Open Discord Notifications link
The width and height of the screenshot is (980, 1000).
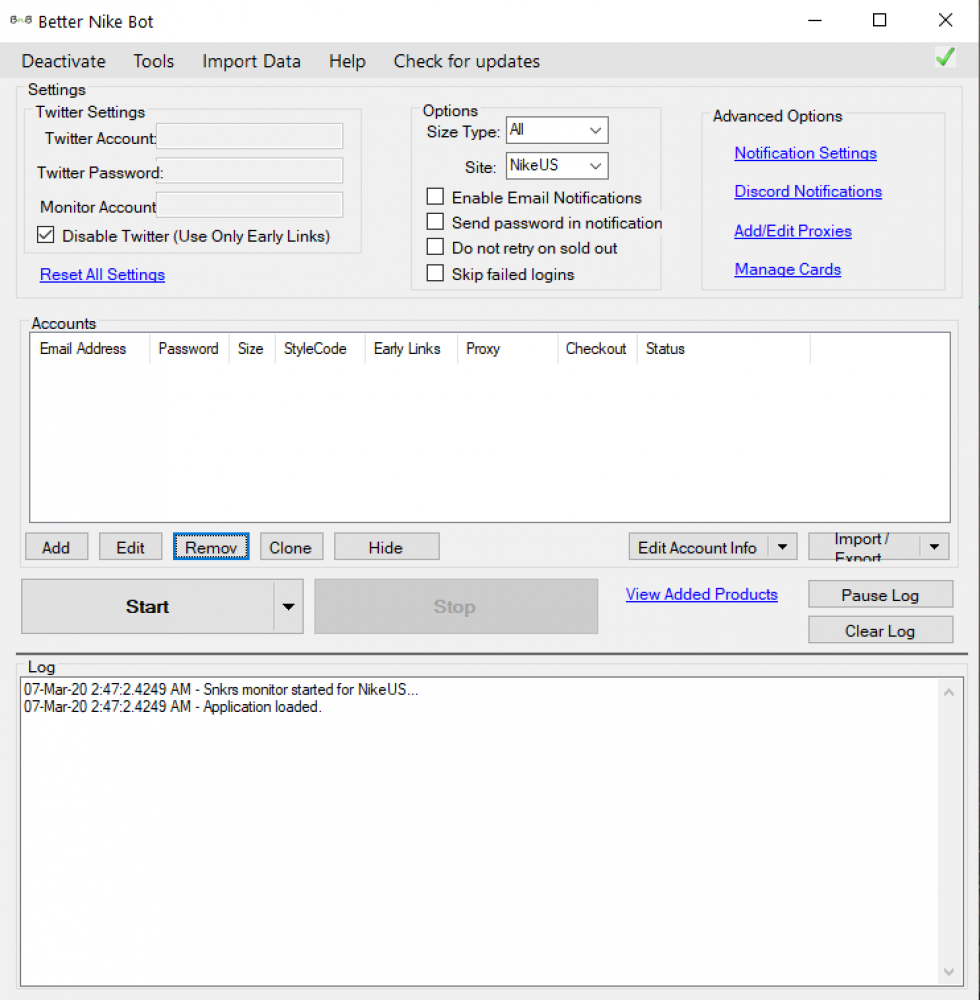pyautogui.click(x=808, y=191)
